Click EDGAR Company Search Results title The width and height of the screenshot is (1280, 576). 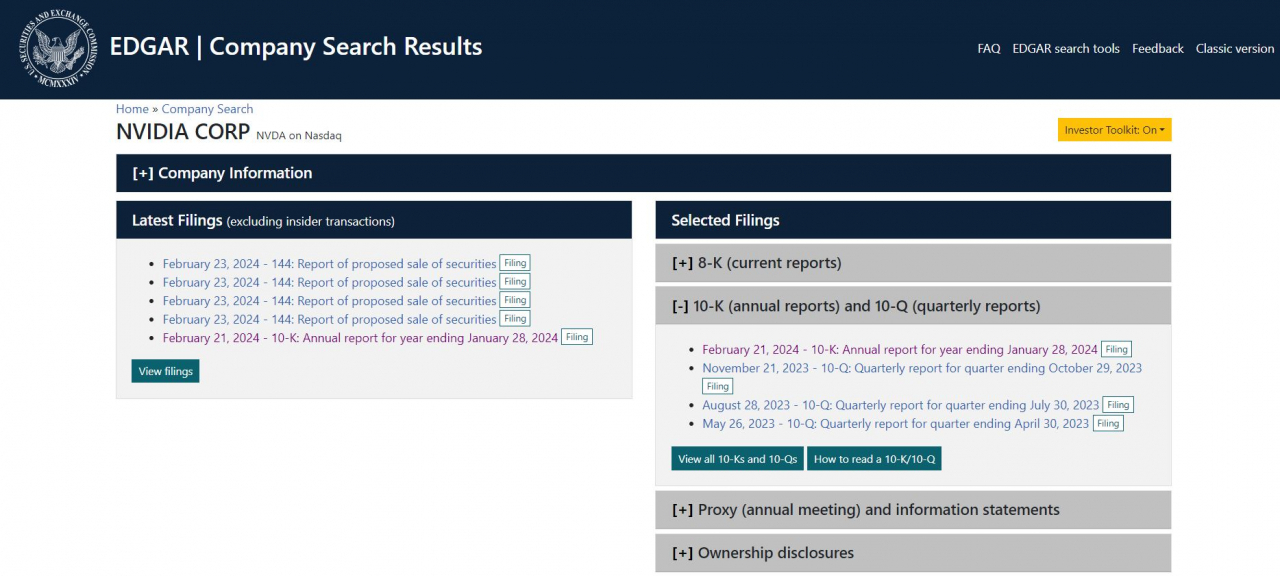click(x=296, y=47)
